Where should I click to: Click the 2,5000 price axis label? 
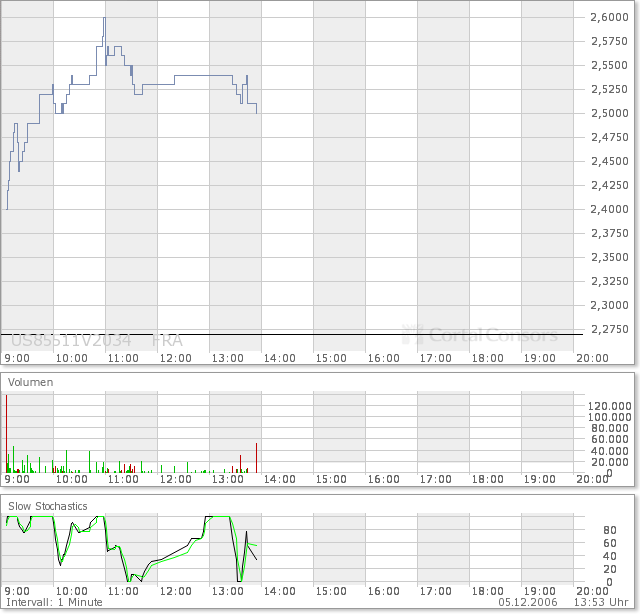[x=609, y=113]
